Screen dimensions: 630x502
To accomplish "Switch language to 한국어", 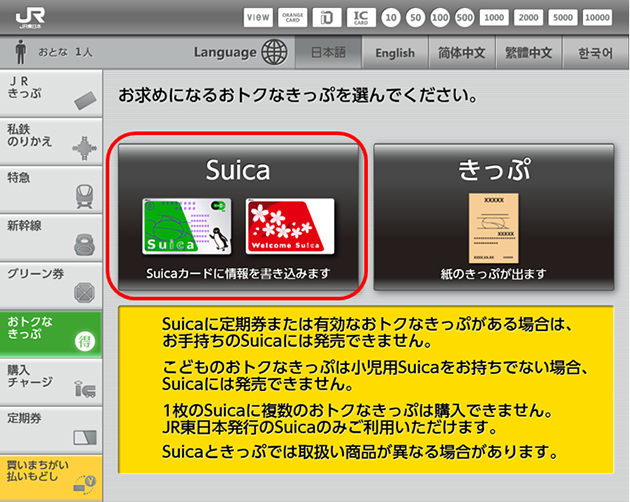I will point(595,53).
